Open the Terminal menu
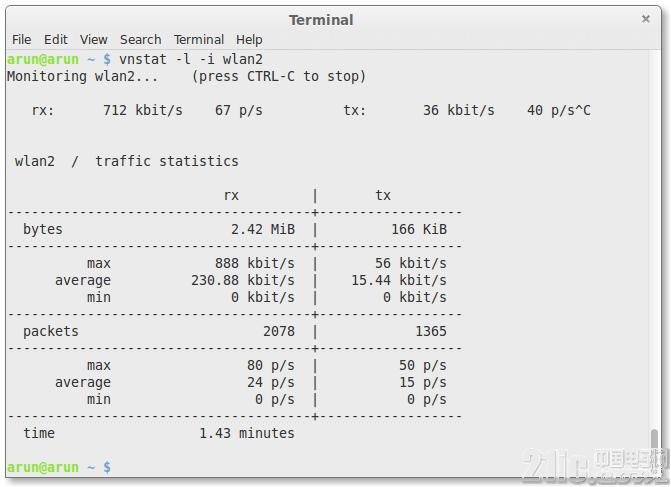 (199, 40)
